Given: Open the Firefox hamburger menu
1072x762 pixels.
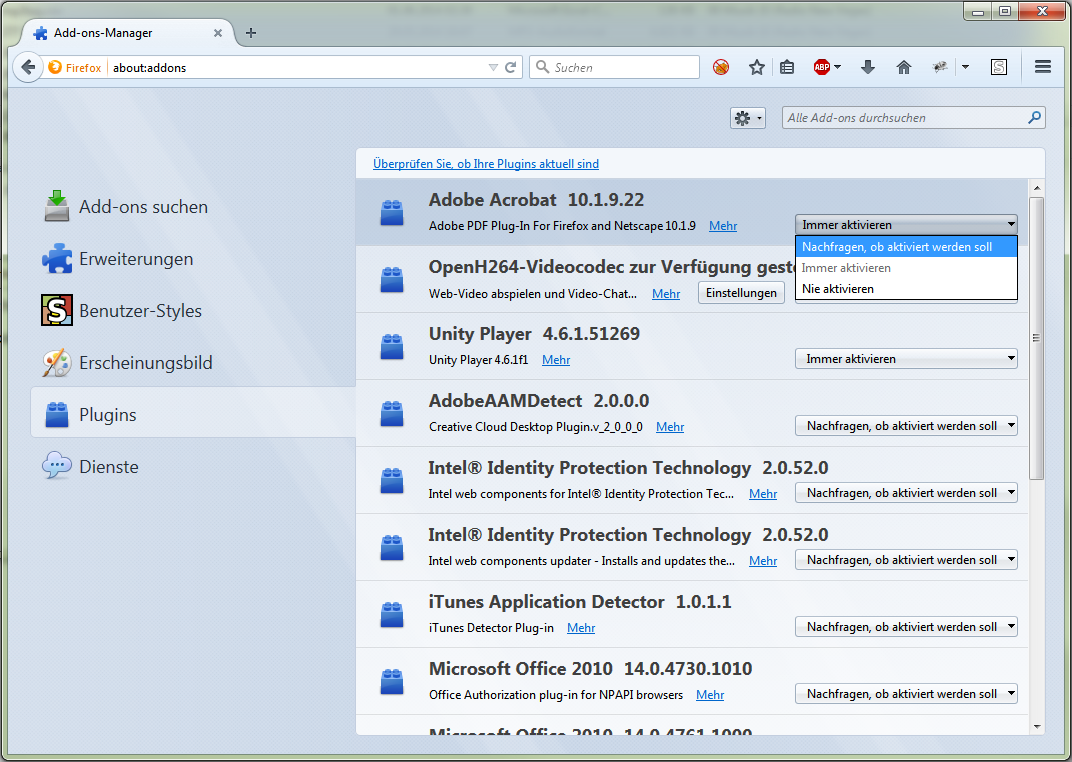Looking at the screenshot, I should coord(1043,67).
